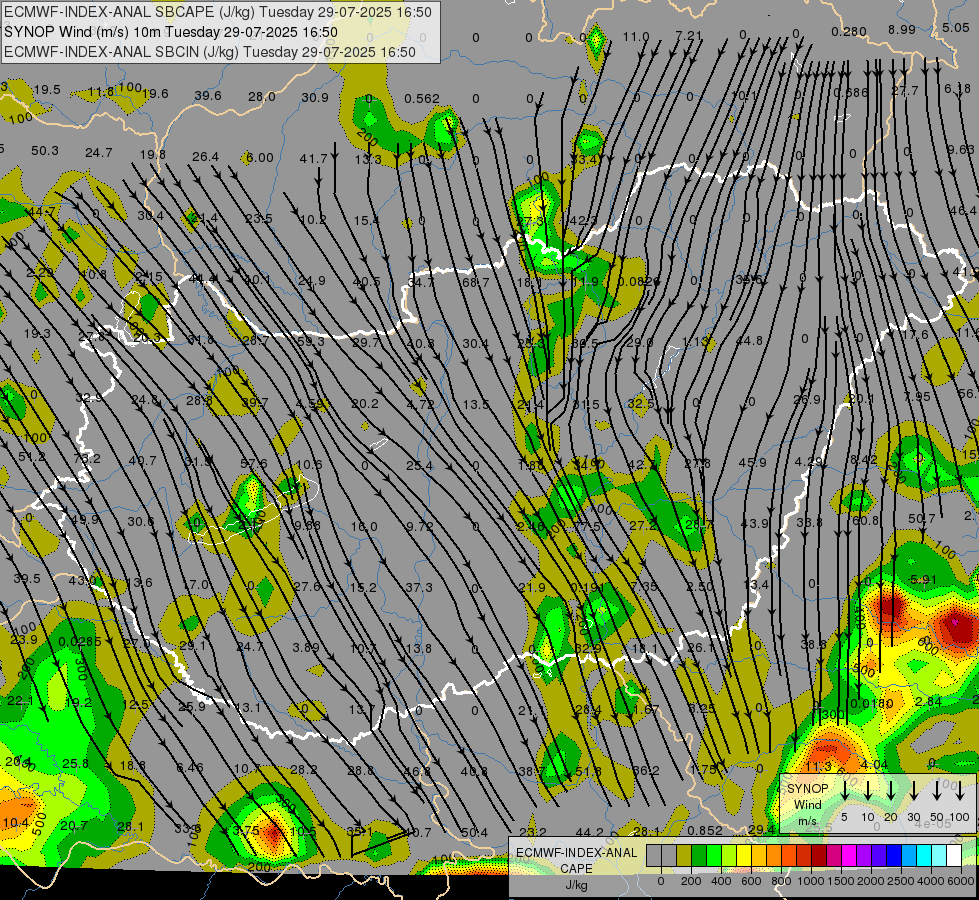Click the SBCAPE title line in the header

pyautogui.click(x=217, y=12)
